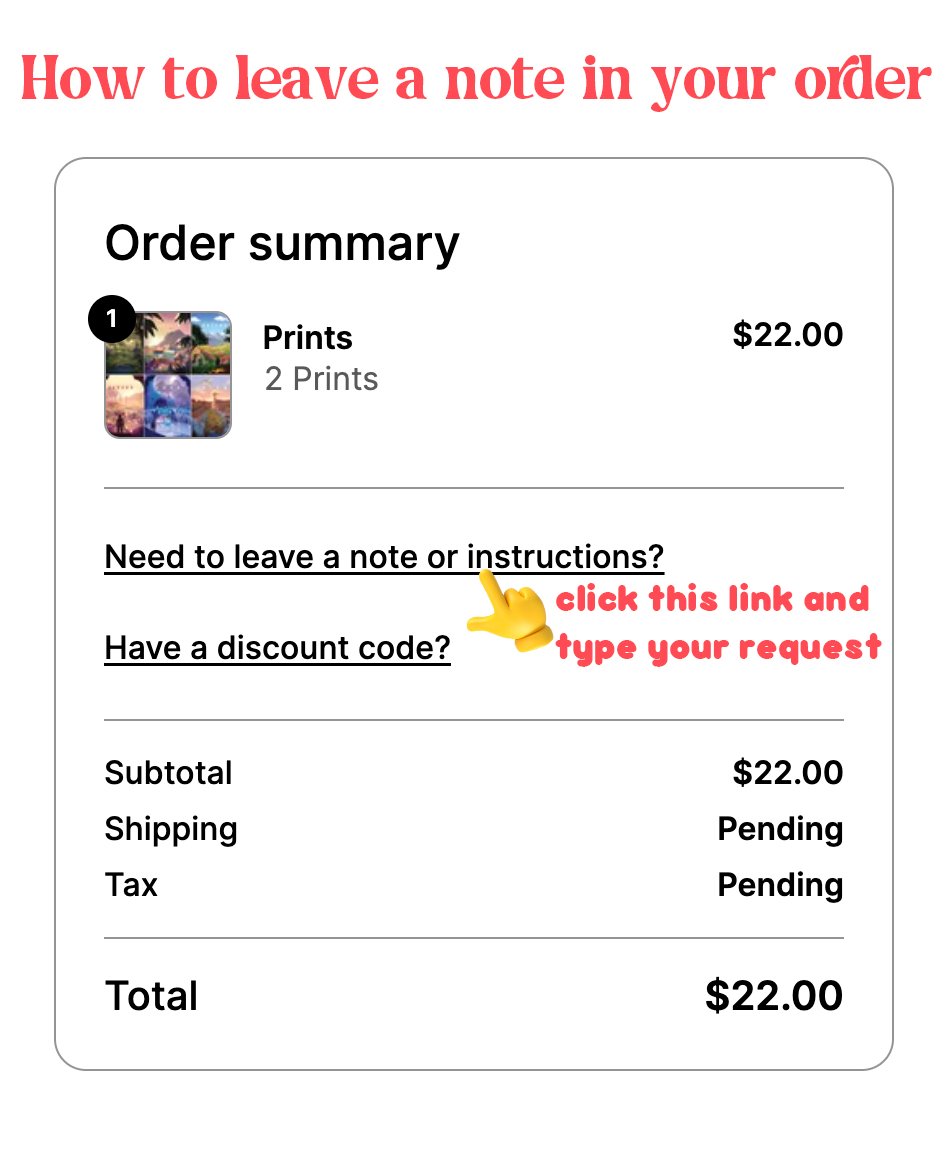Click the Subtotal label
Screen dimensions: 952x1156
coord(168,773)
